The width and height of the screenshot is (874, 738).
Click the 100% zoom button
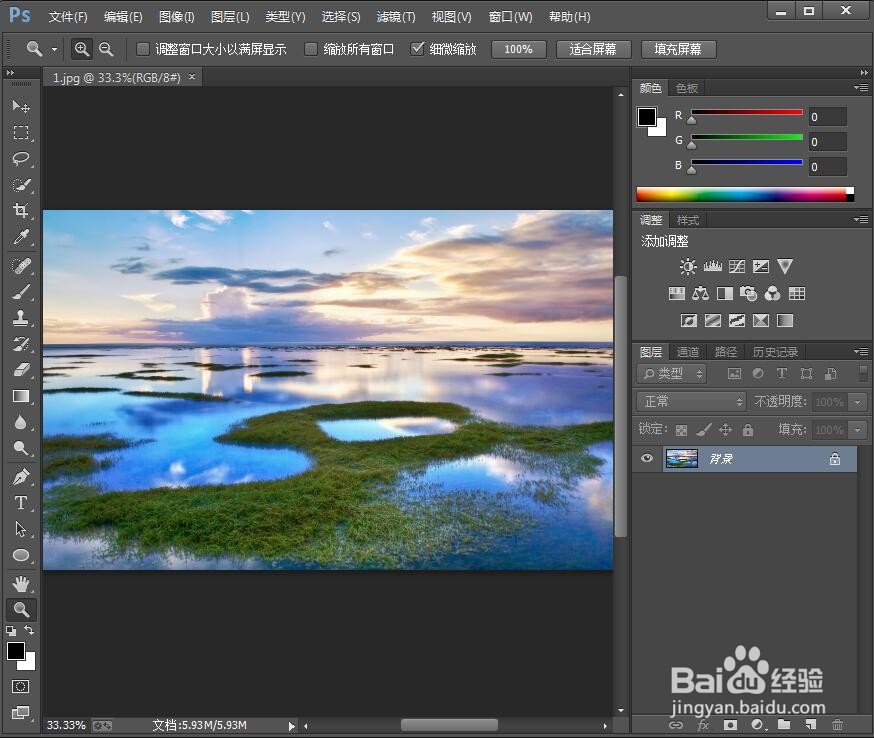click(x=518, y=49)
